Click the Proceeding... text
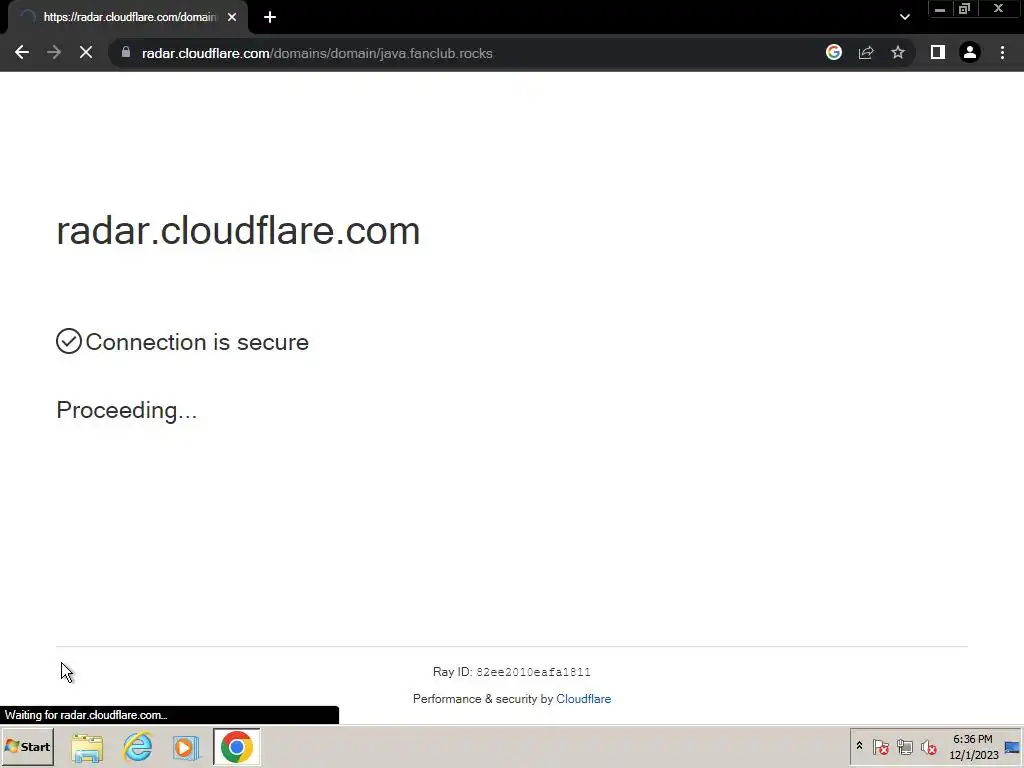Image resolution: width=1024 pixels, height=768 pixels. (127, 410)
